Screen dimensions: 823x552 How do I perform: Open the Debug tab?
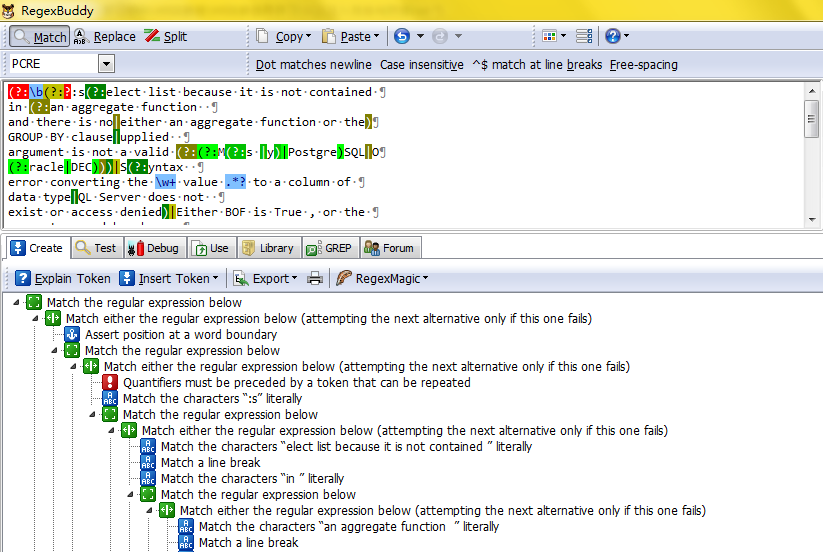click(154, 248)
